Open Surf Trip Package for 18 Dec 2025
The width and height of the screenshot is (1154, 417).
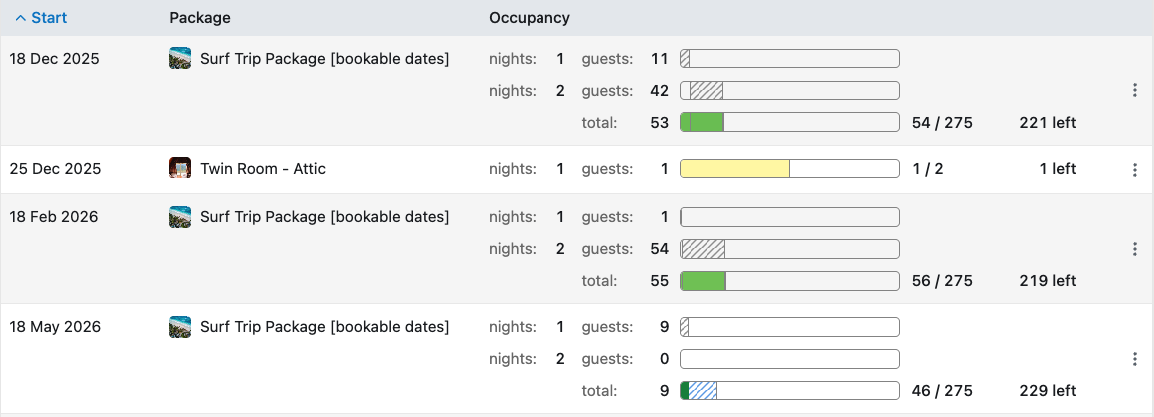324,59
